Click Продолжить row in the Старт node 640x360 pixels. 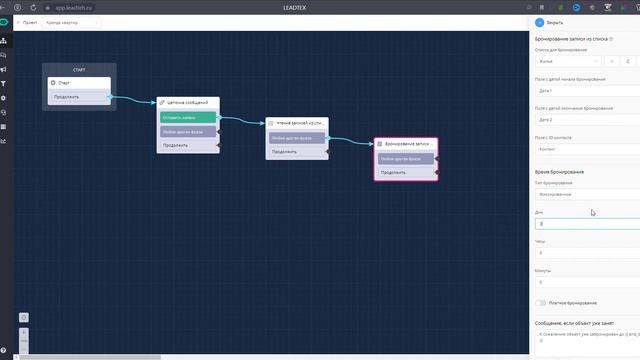click(x=79, y=97)
